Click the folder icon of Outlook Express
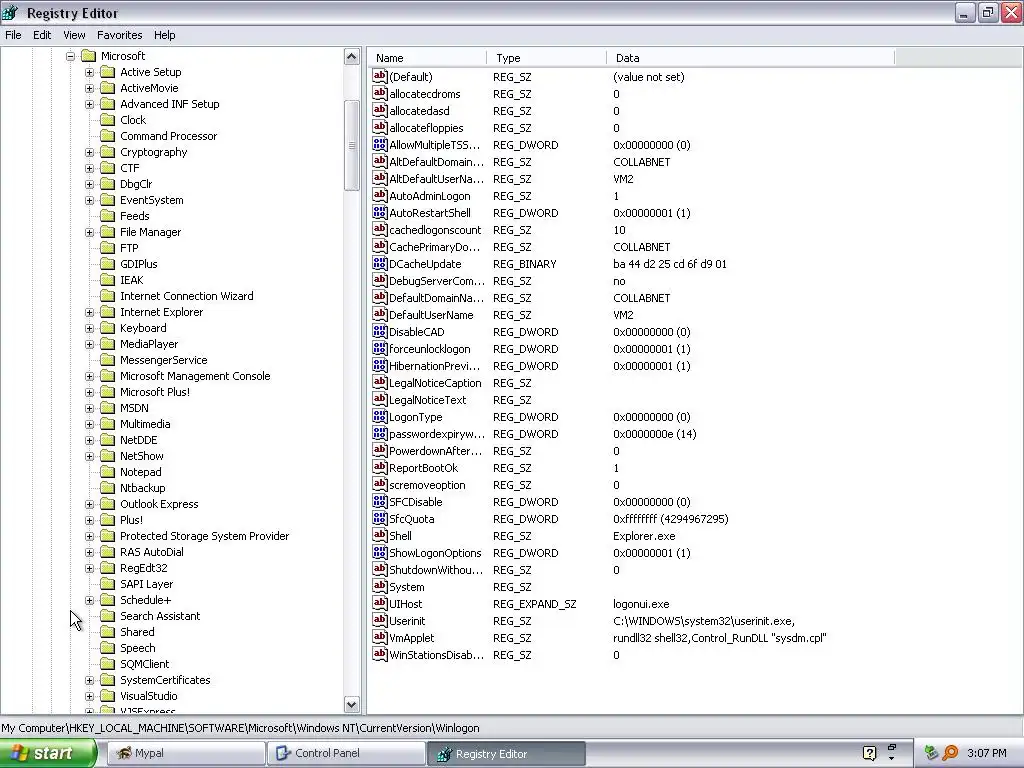 coord(108,504)
